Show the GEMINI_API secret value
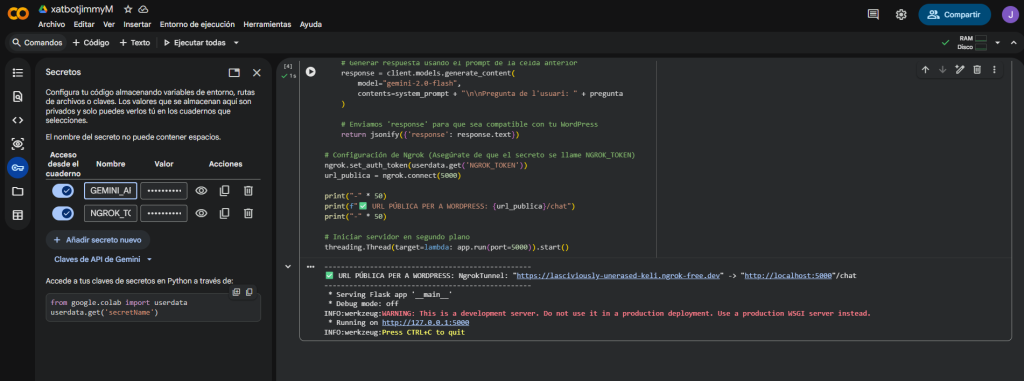 [202, 191]
